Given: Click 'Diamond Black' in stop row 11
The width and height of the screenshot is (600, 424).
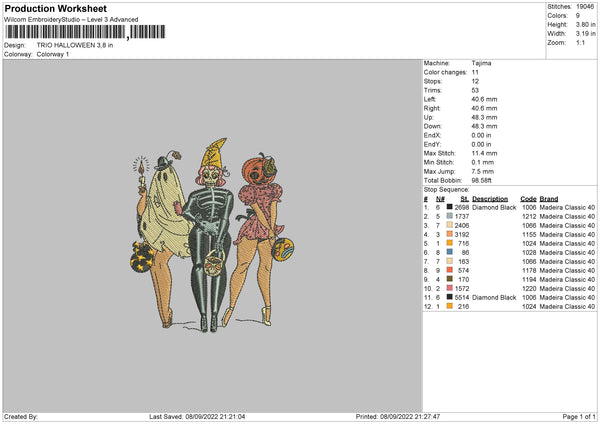Looking at the screenshot, I should pyautogui.click(x=494, y=297).
